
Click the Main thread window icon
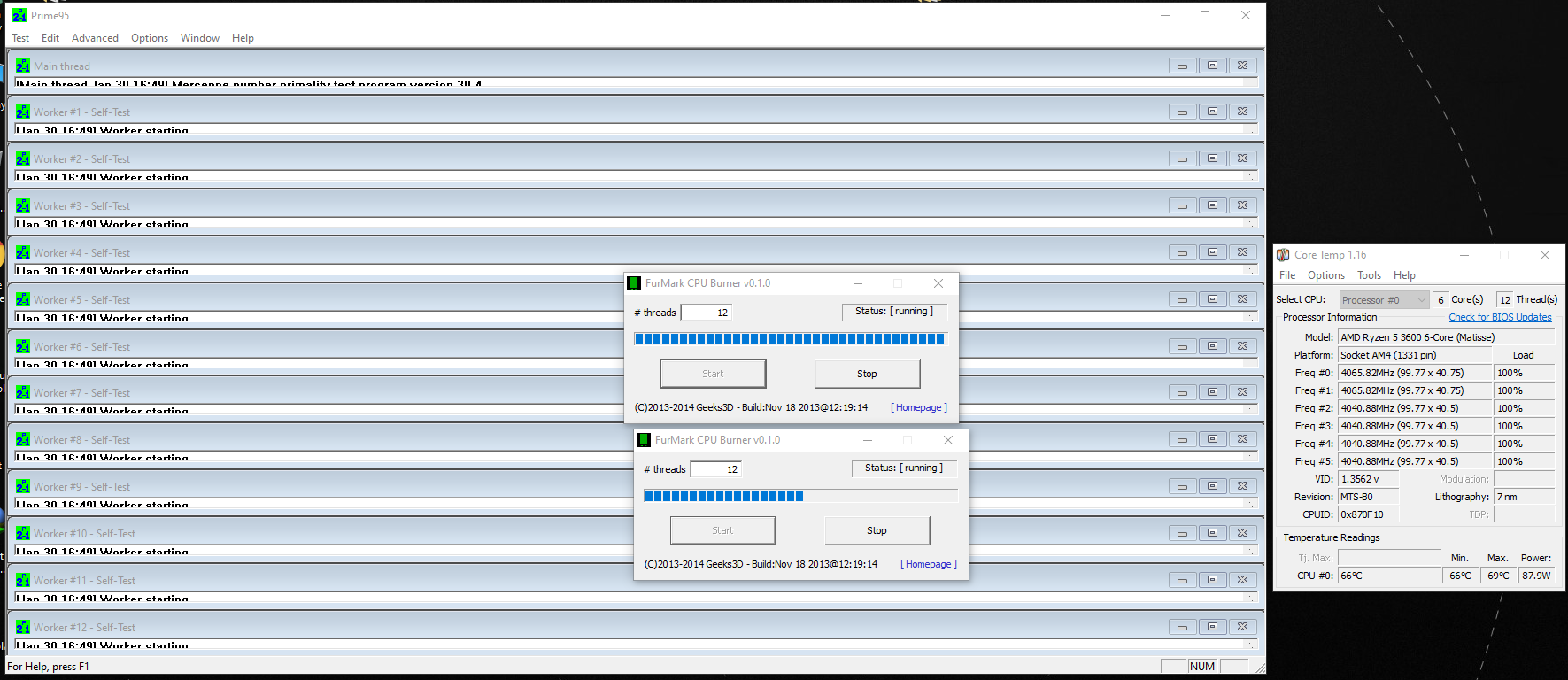(23, 66)
